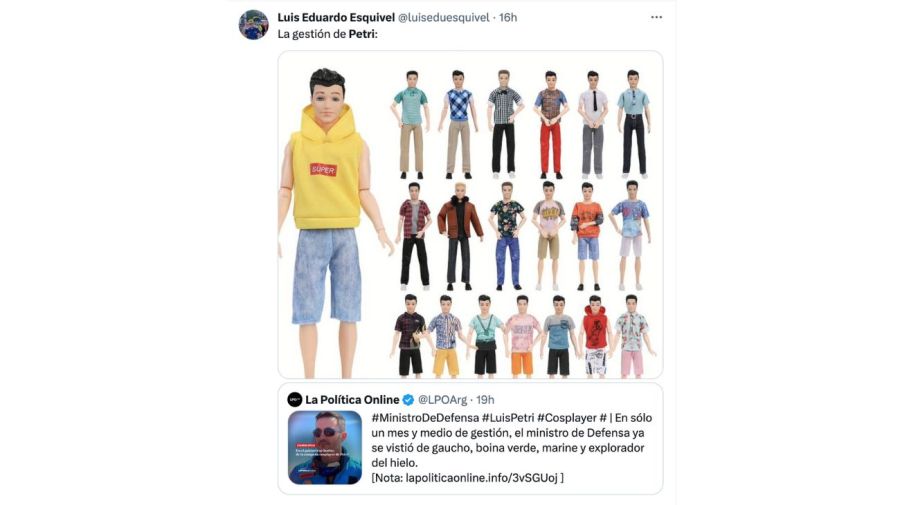The height and width of the screenshot is (505, 900).
Task: Click the 19h timestamp of quoted tweet
Action: pos(485,400)
